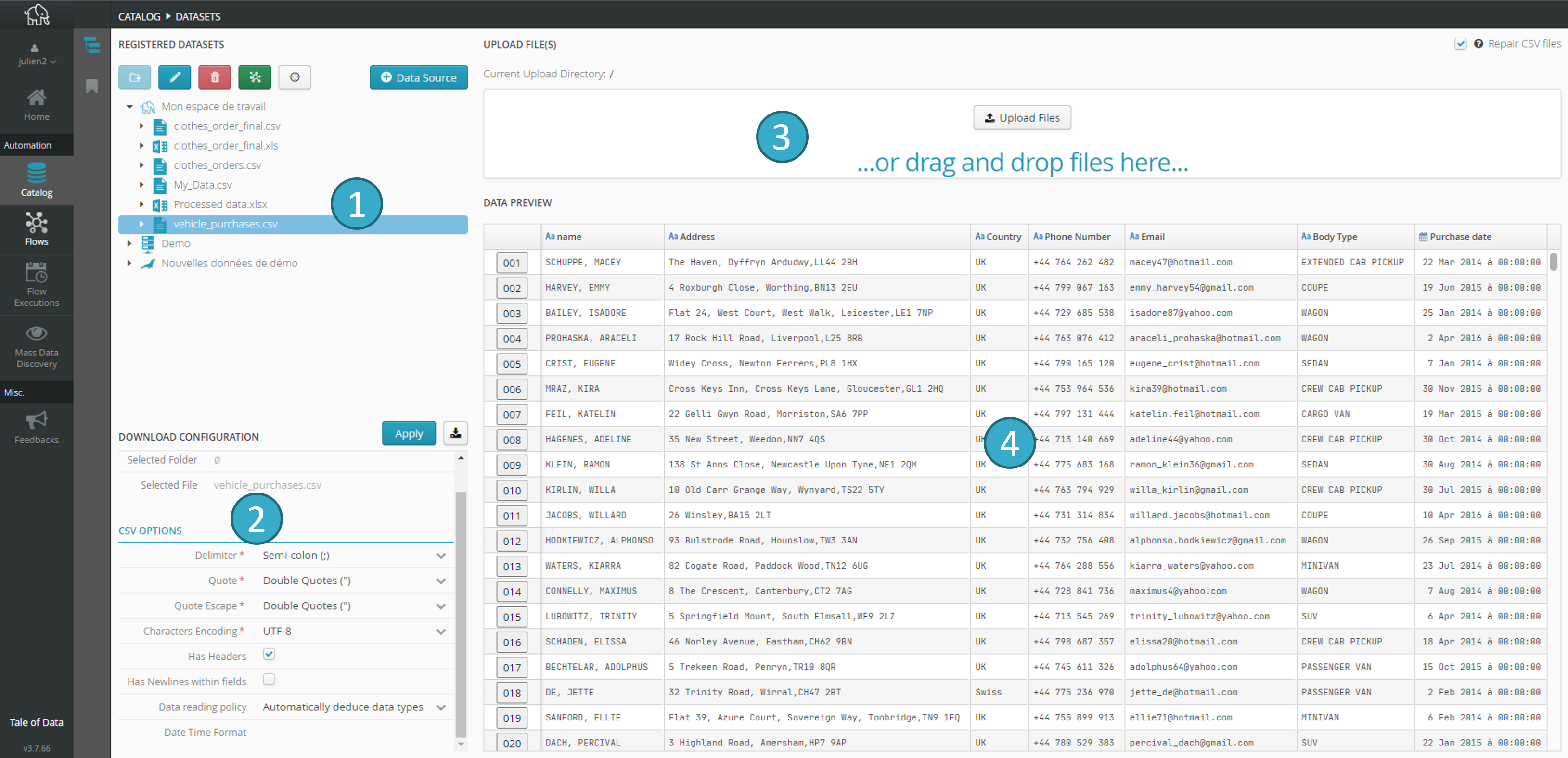This screenshot has height=758, width=1568.
Task: Open the Flows section
Action: pos(37,229)
